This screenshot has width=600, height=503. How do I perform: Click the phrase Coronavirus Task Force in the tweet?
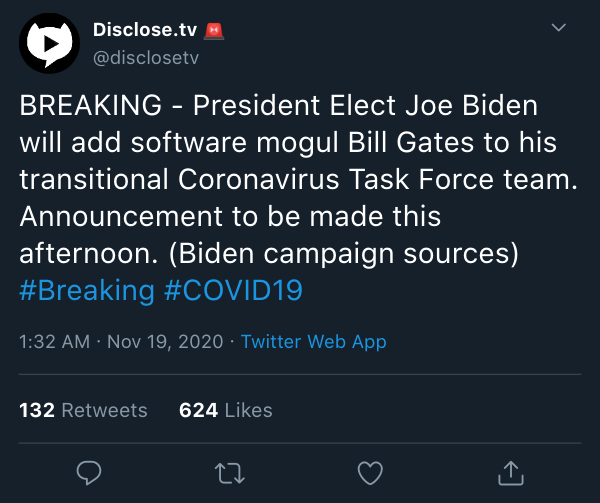point(336,179)
